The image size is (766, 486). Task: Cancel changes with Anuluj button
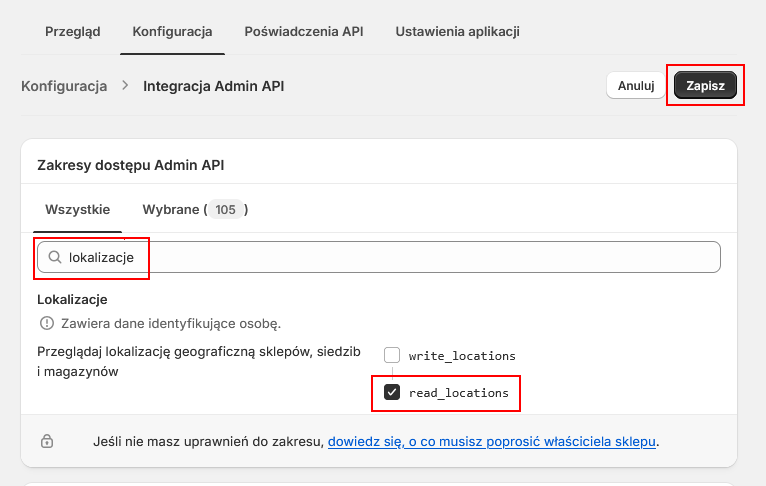pos(636,85)
